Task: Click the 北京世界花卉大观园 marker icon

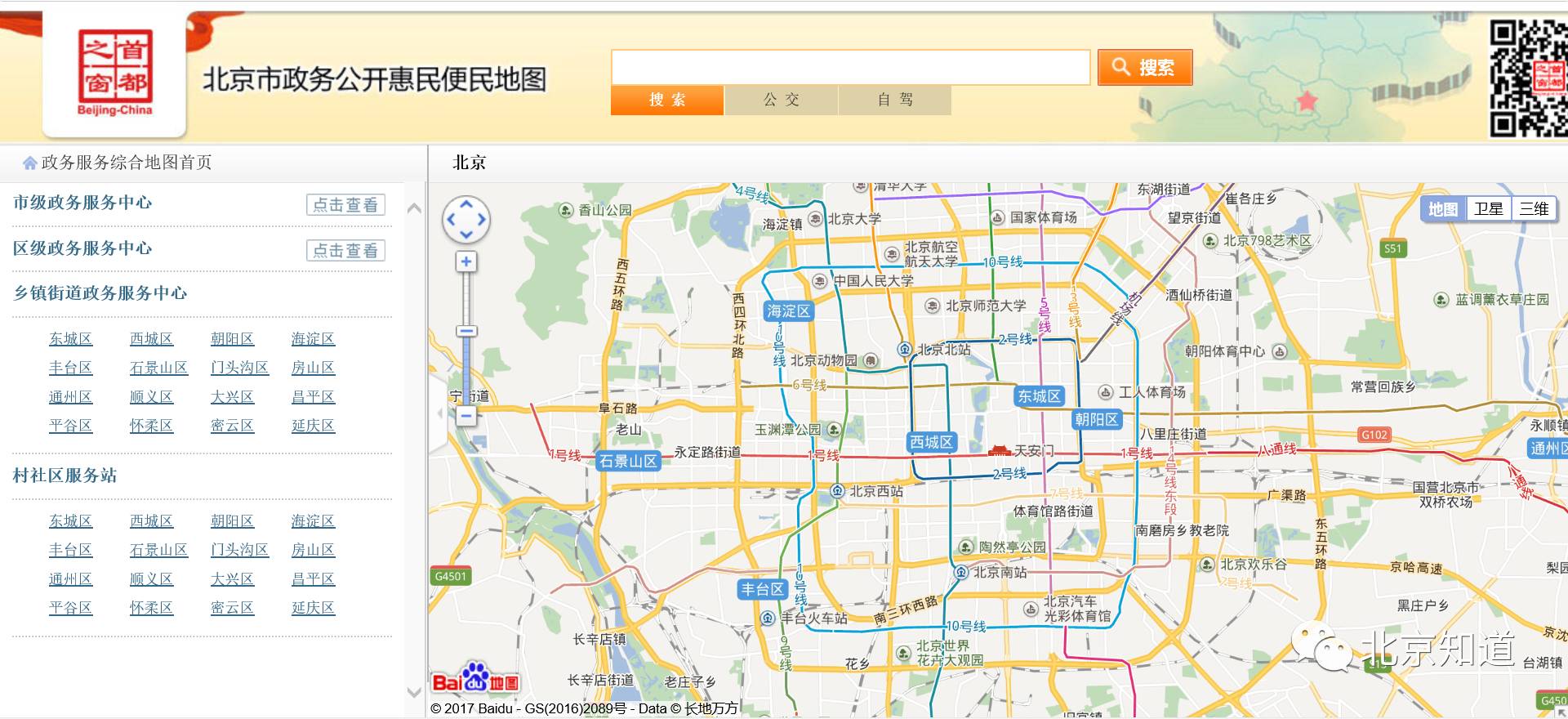Action: [903, 653]
